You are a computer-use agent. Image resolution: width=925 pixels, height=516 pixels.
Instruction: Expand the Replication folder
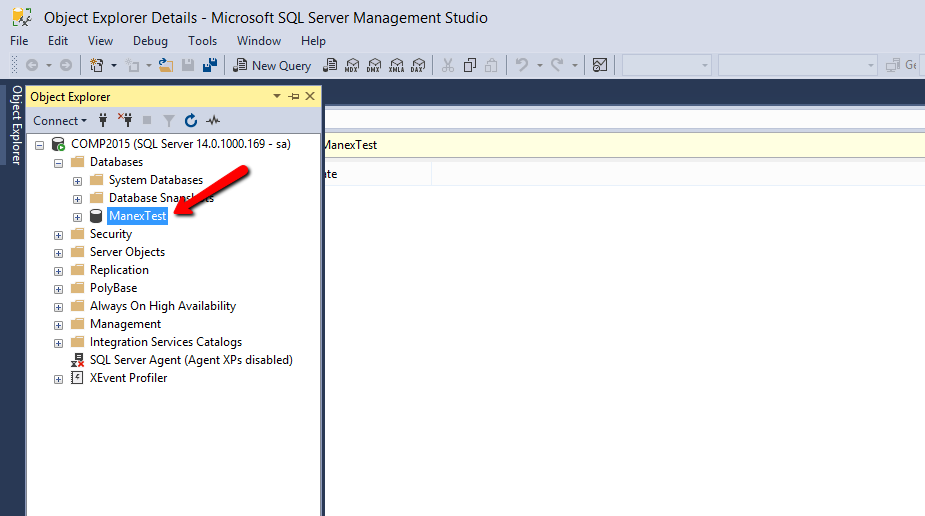58,271
